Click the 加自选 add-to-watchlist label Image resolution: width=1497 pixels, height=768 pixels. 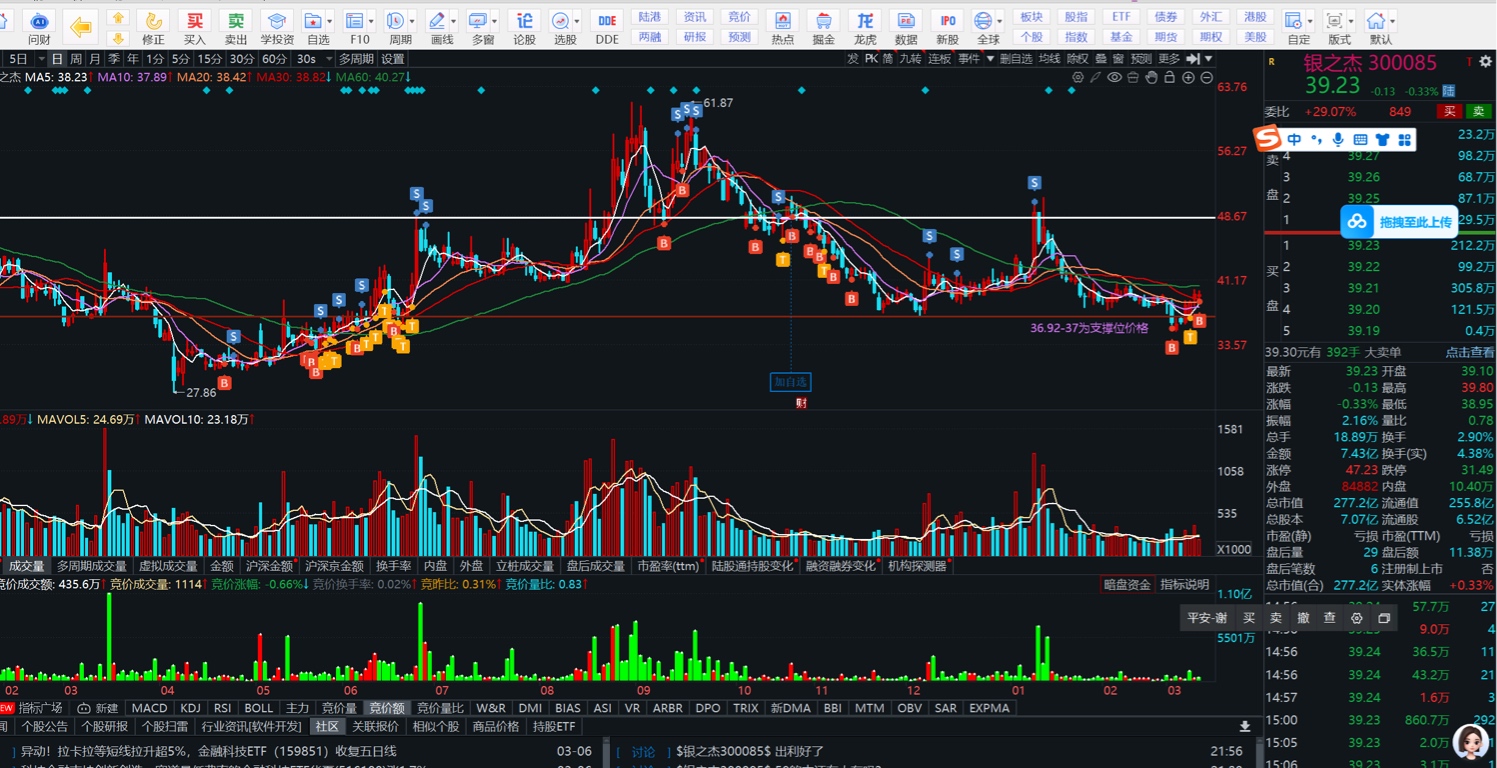click(x=791, y=381)
